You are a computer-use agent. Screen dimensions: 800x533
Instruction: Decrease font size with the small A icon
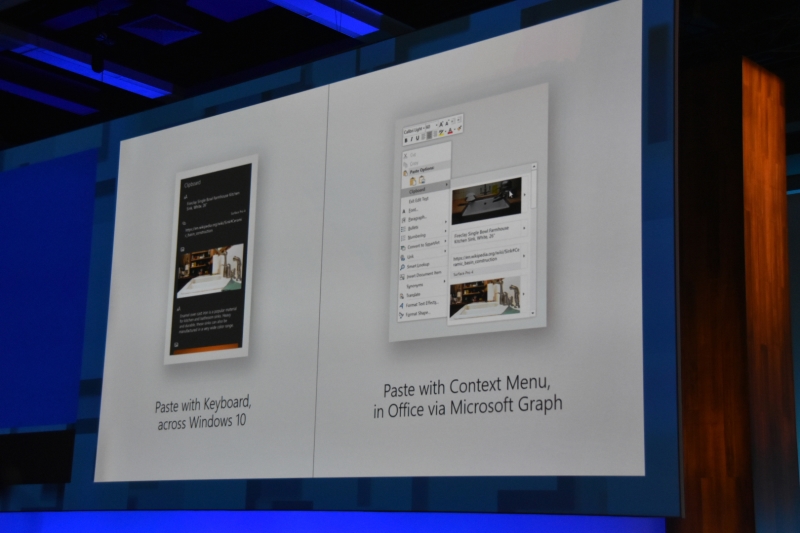point(447,123)
